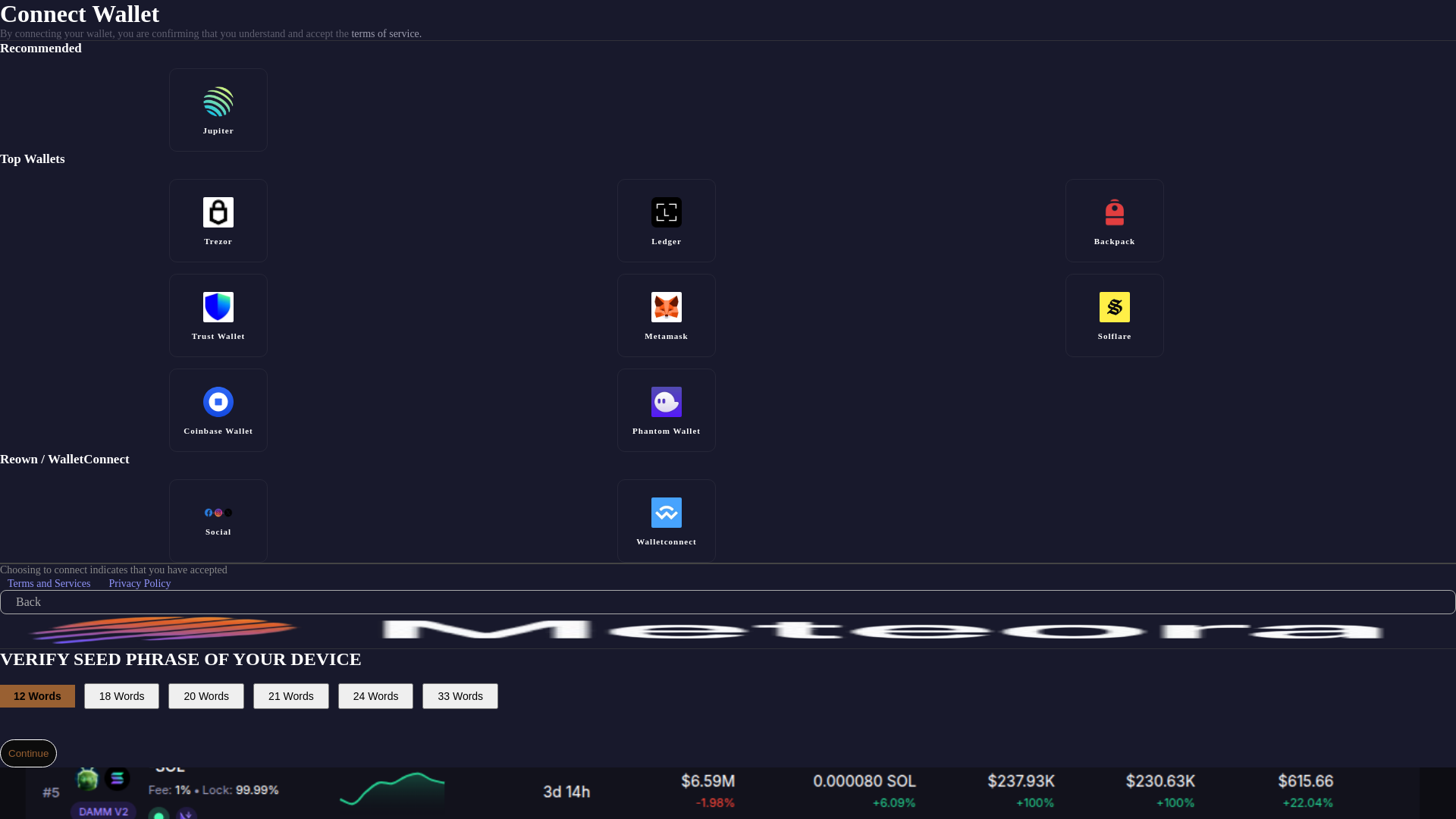
Task: Click the +6.09% change value
Action: pos(893,802)
